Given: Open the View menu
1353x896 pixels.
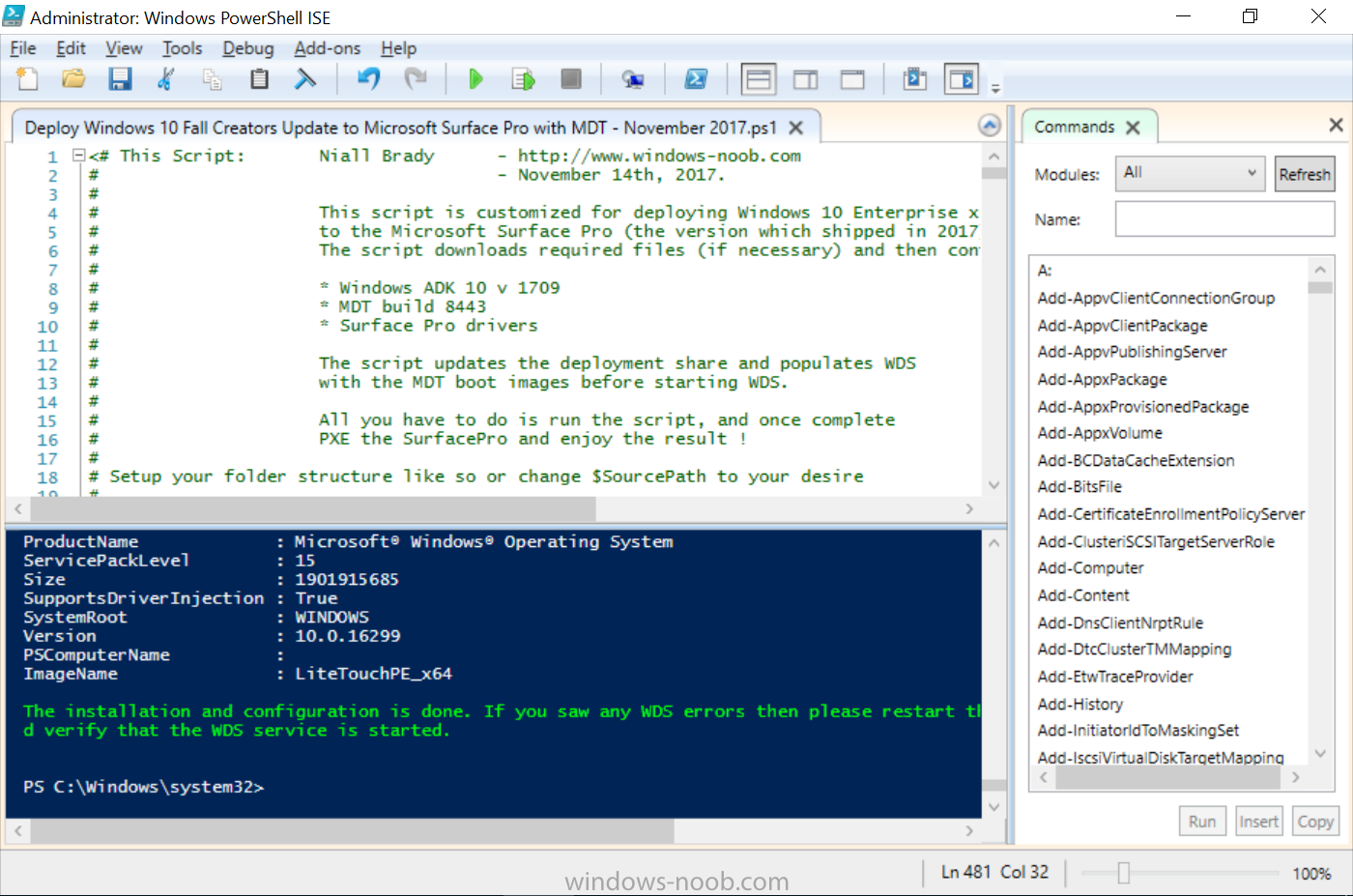Looking at the screenshot, I should tap(124, 48).
